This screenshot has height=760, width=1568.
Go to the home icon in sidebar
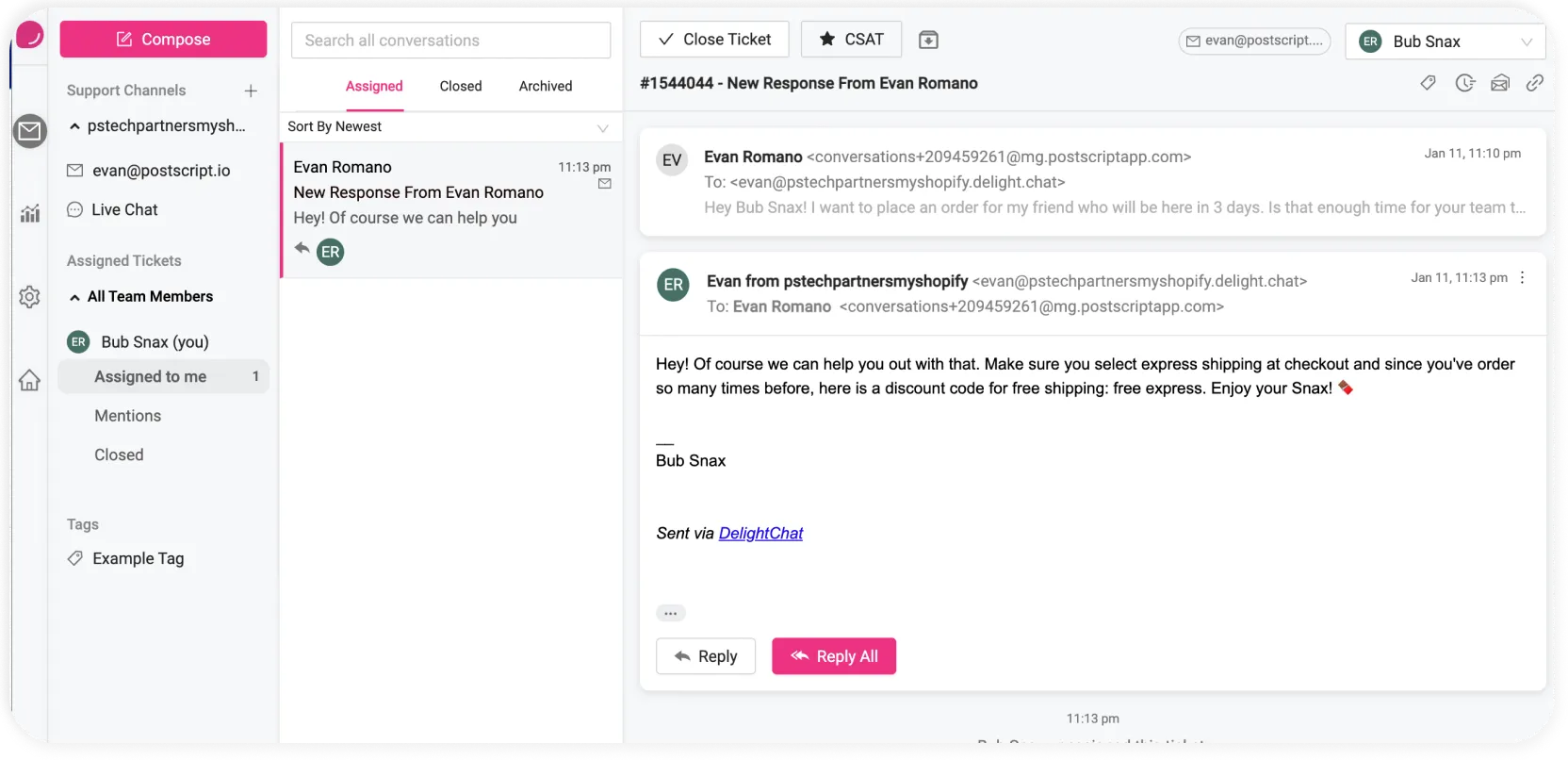29,380
